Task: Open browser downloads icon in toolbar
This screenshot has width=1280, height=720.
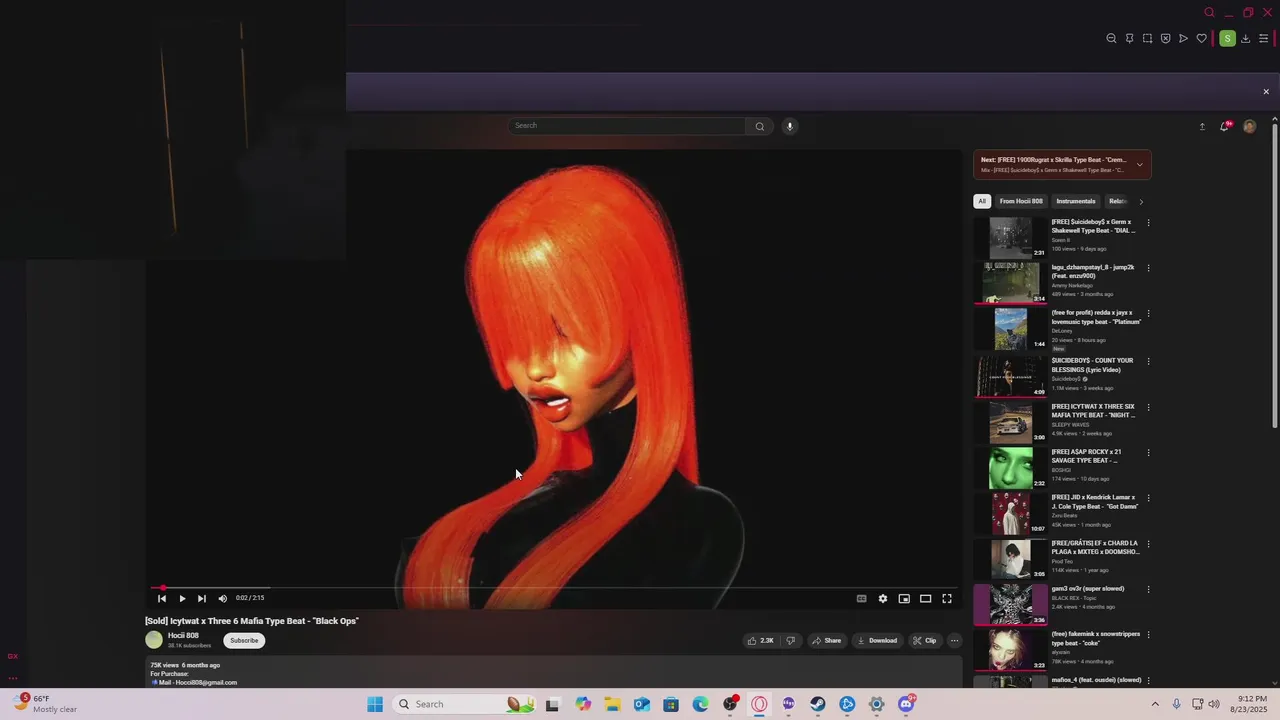Action: (1245, 38)
